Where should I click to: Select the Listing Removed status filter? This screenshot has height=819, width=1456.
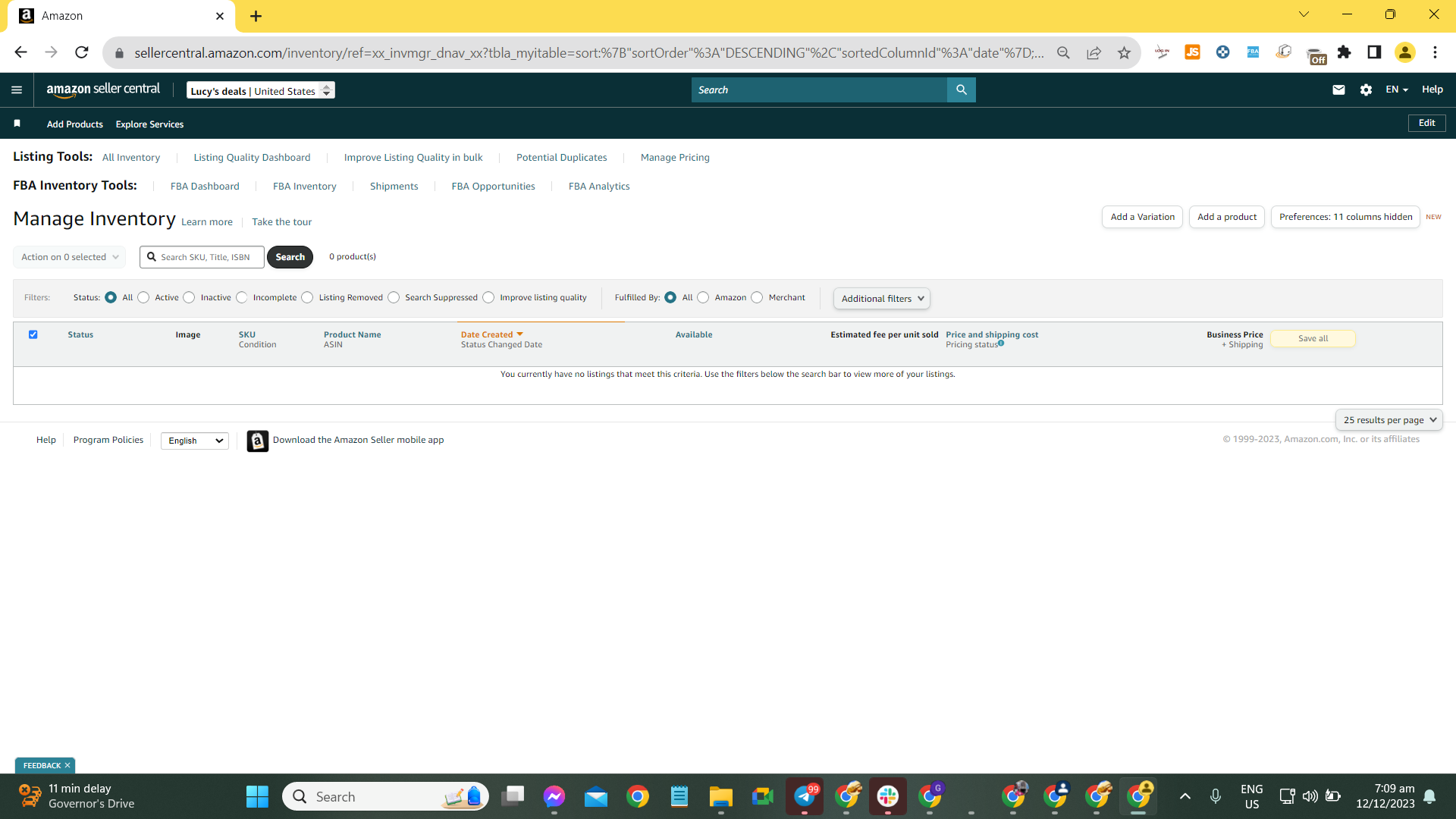pos(307,297)
